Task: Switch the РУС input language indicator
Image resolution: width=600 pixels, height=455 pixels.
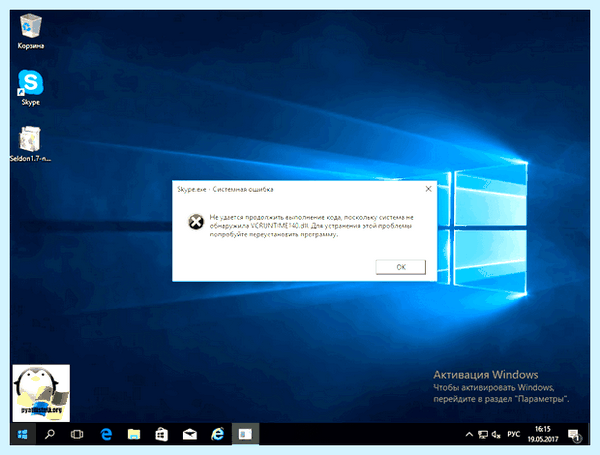Action: pos(514,434)
